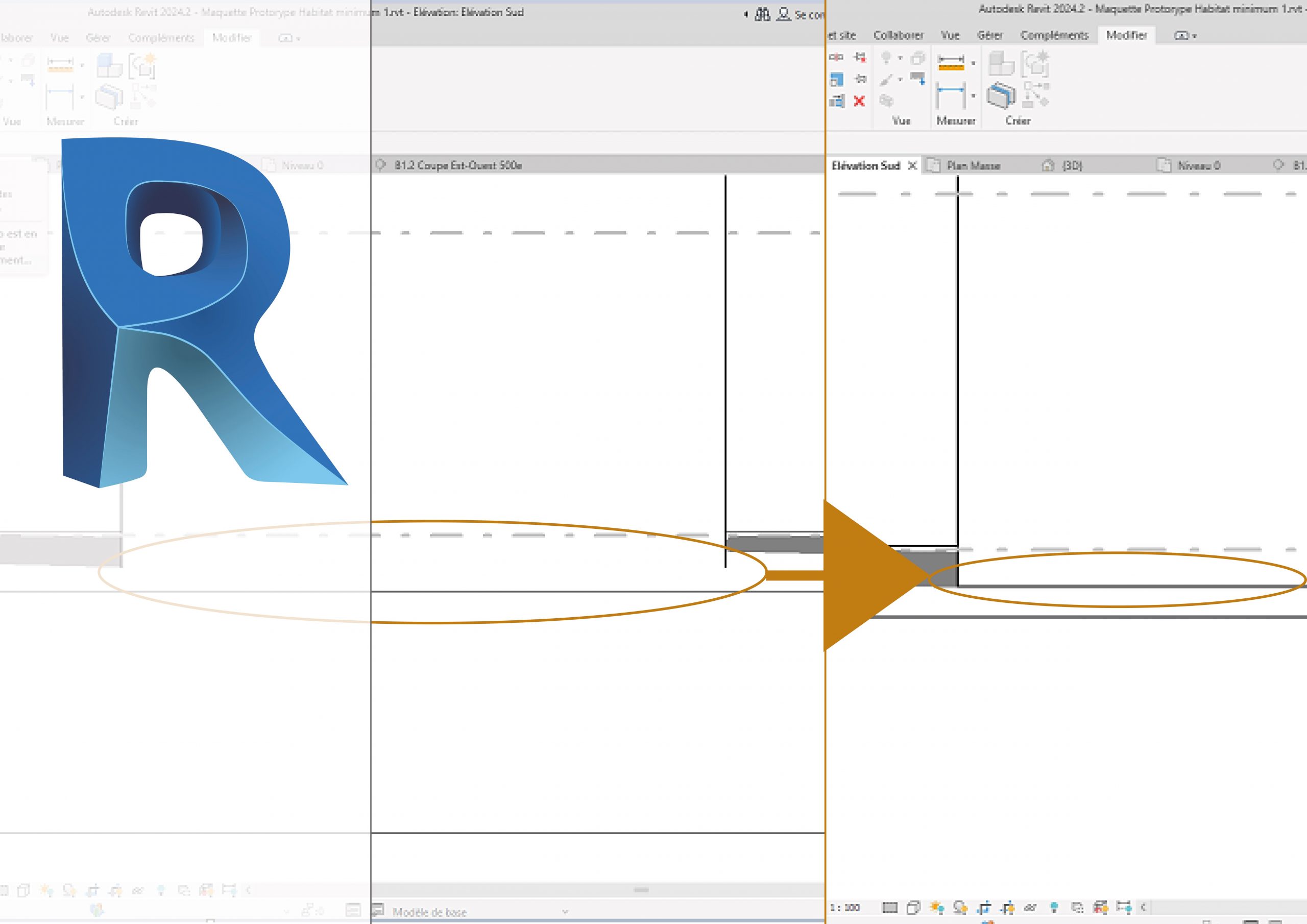Close the Elévation Sud view tab
1307x924 pixels.
[912, 166]
